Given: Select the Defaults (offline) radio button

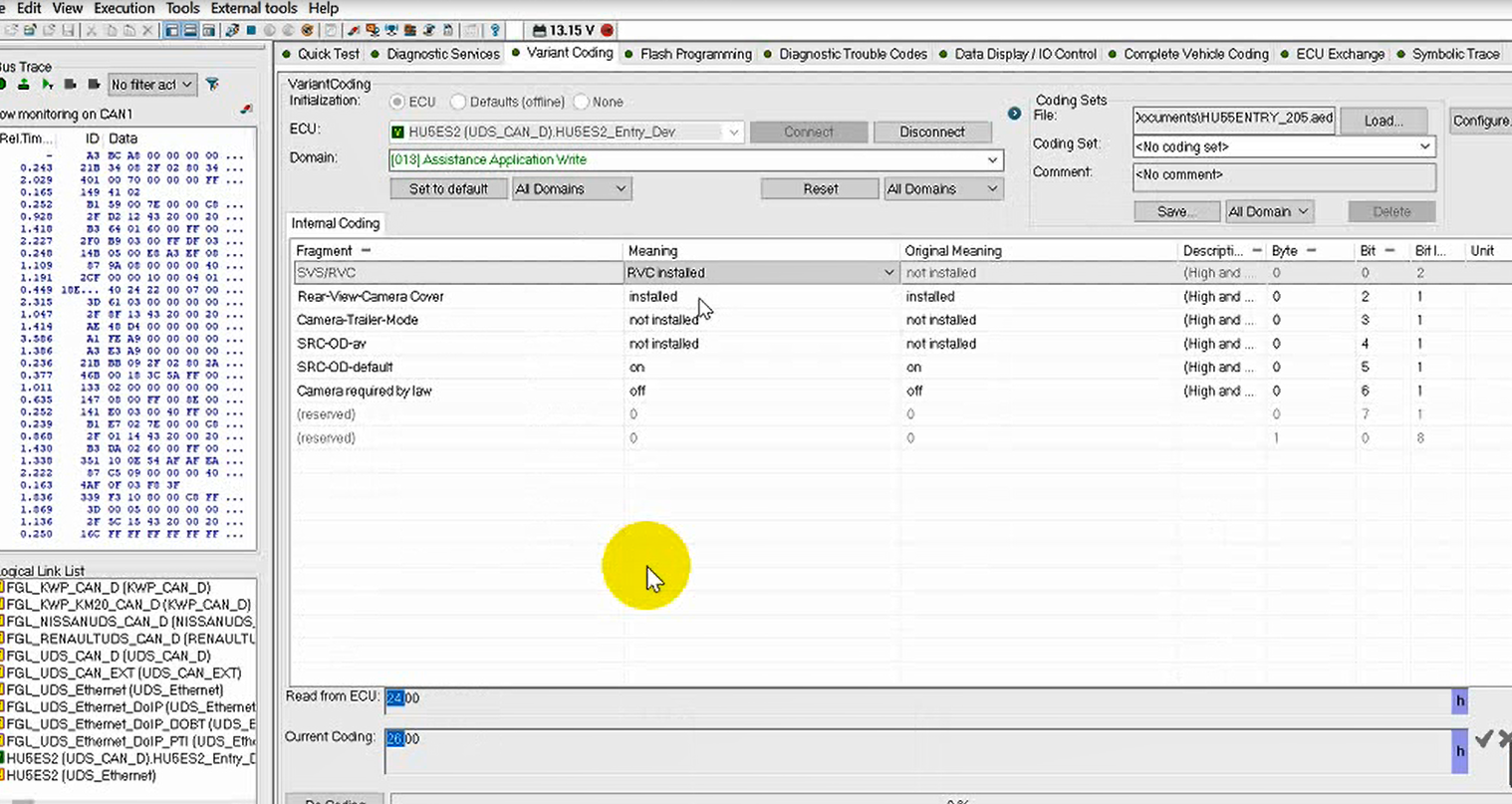Looking at the screenshot, I should point(458,102).
